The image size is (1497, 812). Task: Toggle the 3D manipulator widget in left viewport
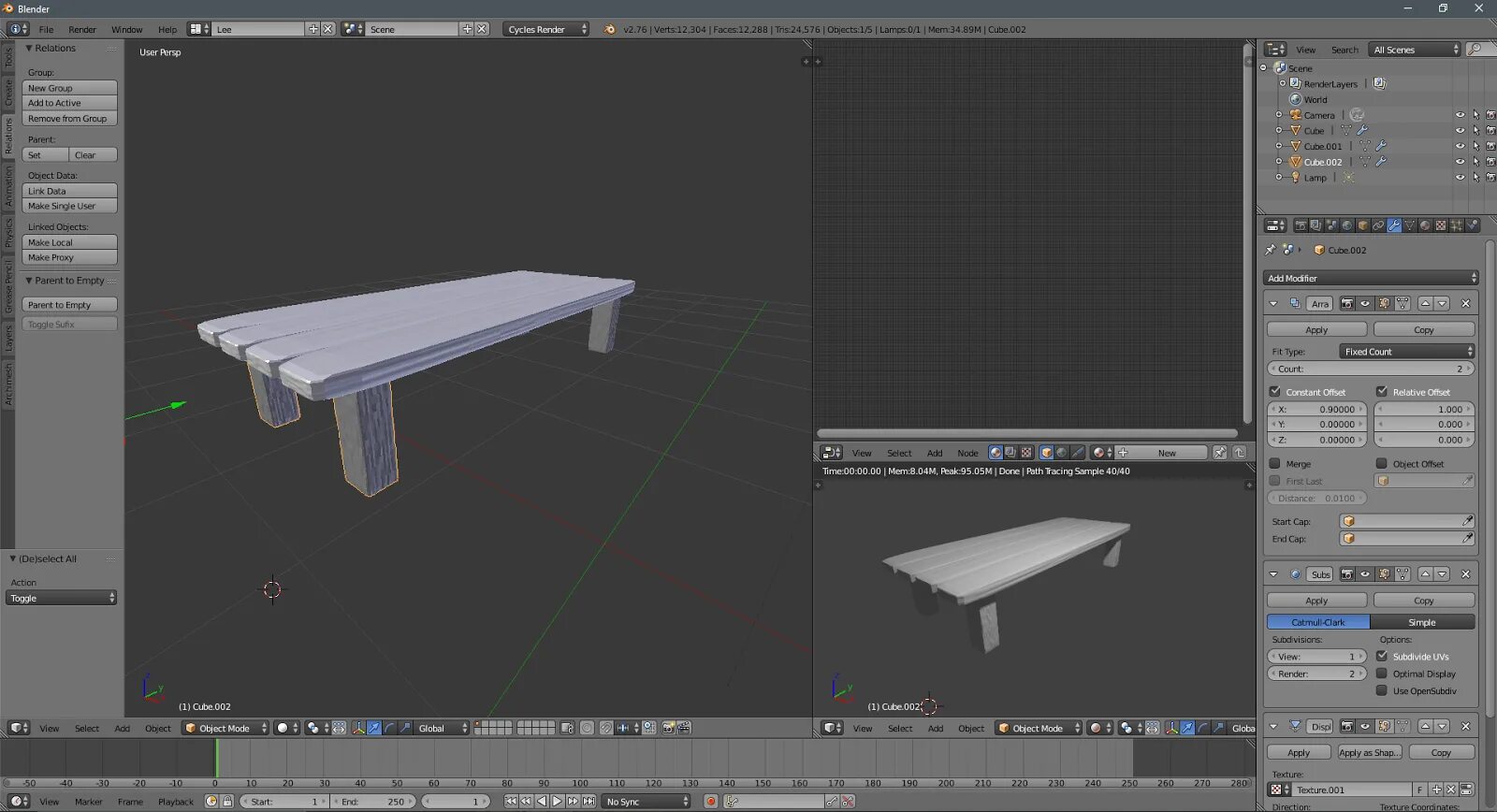[x=358, y=728]
